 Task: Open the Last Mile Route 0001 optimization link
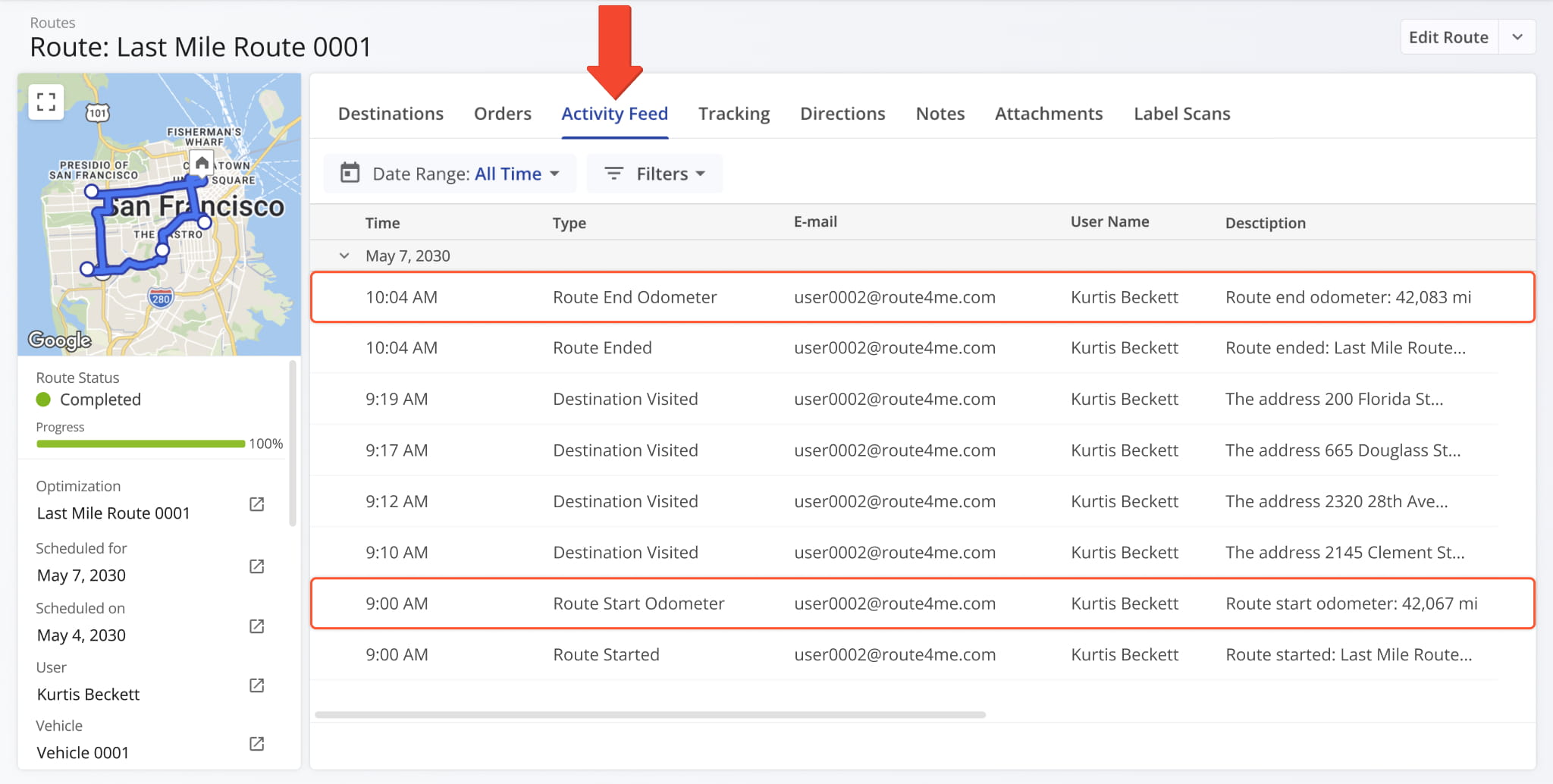pos(256,503)
